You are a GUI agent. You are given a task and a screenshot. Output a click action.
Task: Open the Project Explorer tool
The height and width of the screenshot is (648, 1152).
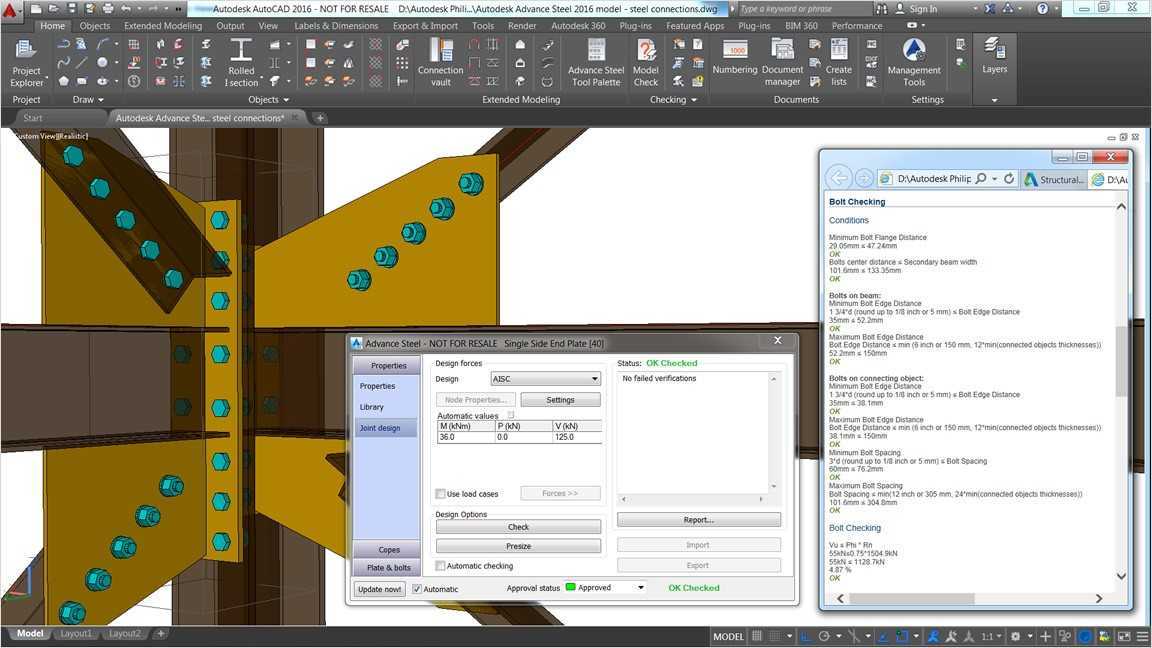coord(26,62)
